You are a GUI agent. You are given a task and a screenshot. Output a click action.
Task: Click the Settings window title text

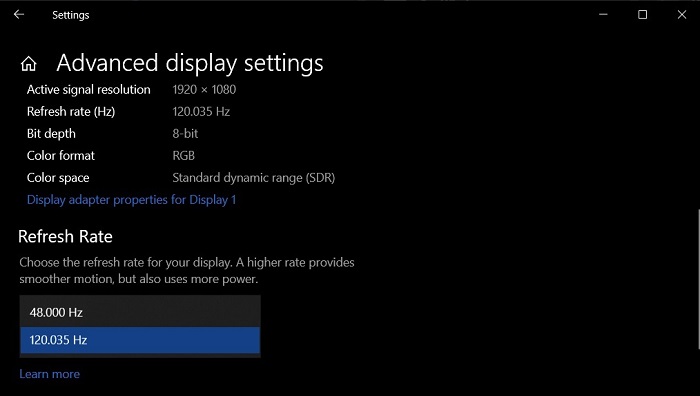click(x=71, y=15)
